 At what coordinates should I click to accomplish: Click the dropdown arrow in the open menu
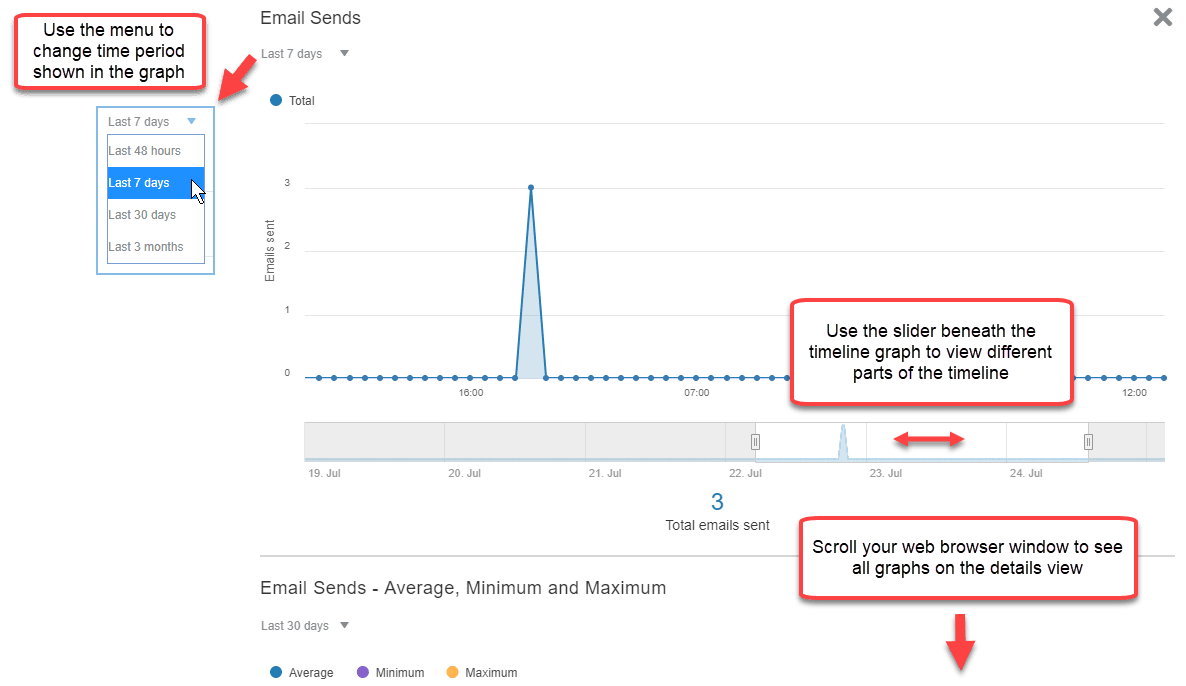[192, 120]
